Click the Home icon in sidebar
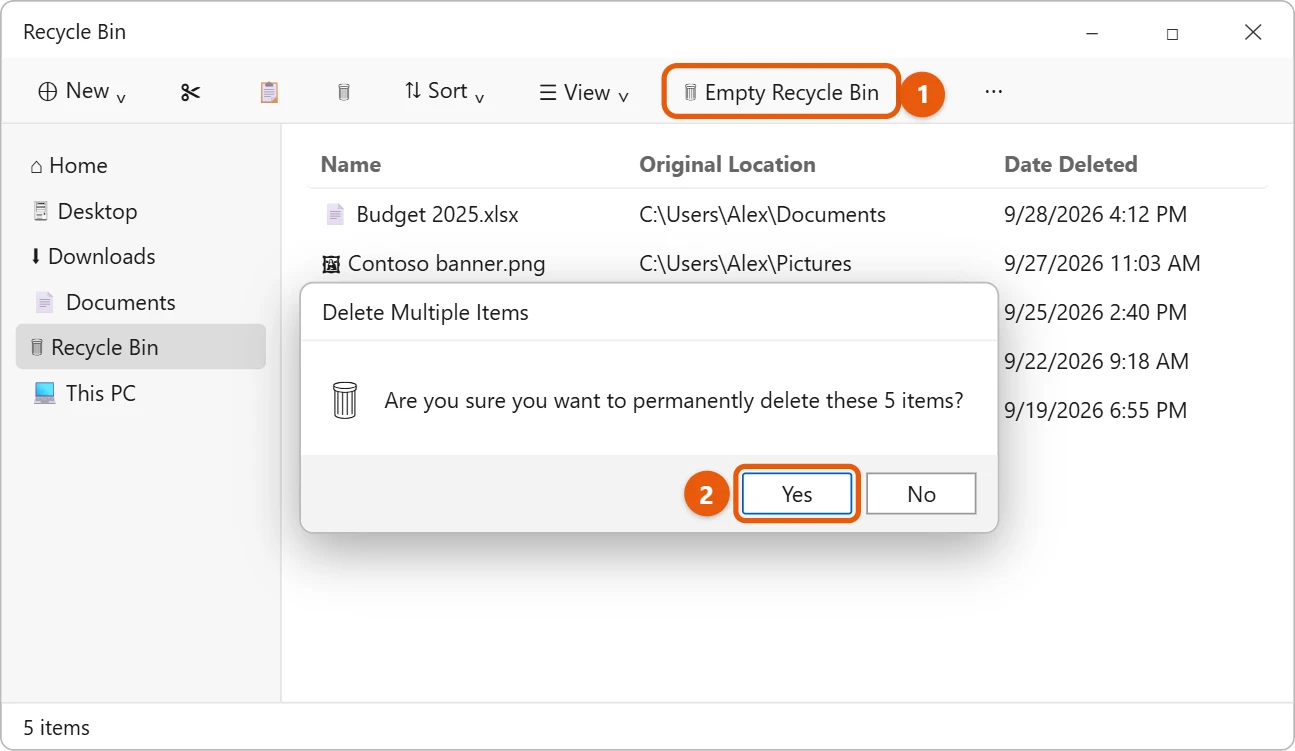 coord(37,166)
